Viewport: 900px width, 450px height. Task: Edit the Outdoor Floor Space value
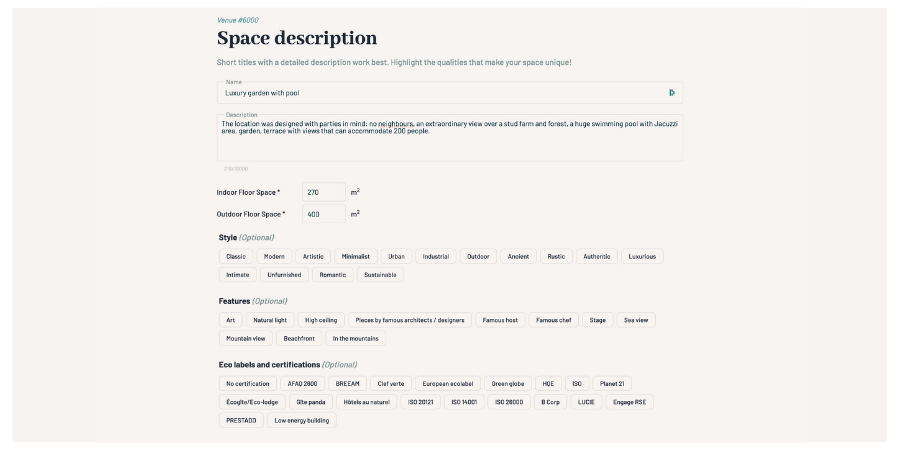(x=324, y=214)
